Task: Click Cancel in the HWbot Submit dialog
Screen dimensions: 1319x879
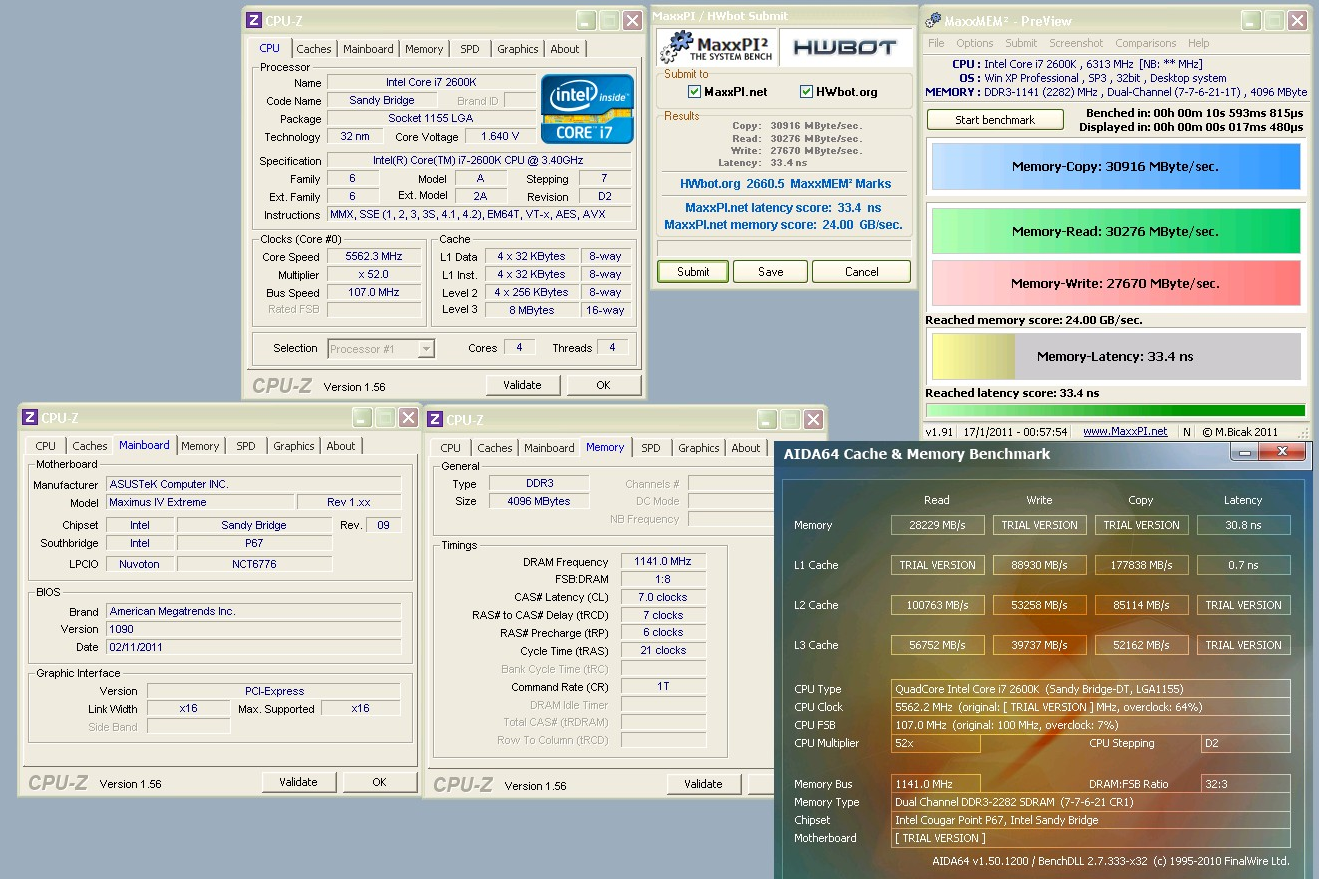Action: point(861,272)
